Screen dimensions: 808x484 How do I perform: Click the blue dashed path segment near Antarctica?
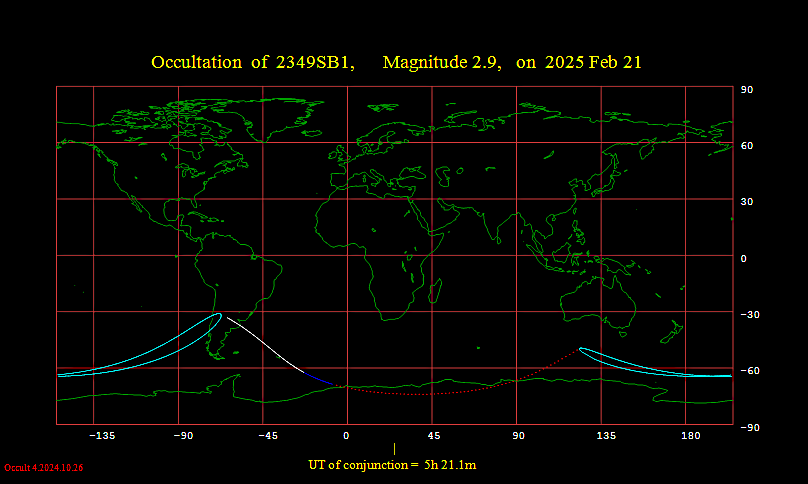[x=318, y=378]
